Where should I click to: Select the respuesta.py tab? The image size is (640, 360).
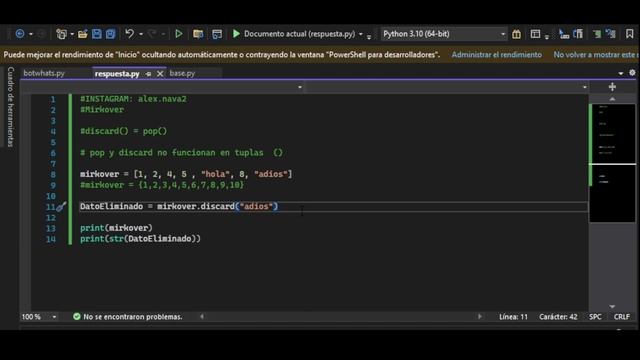(117, 74)
